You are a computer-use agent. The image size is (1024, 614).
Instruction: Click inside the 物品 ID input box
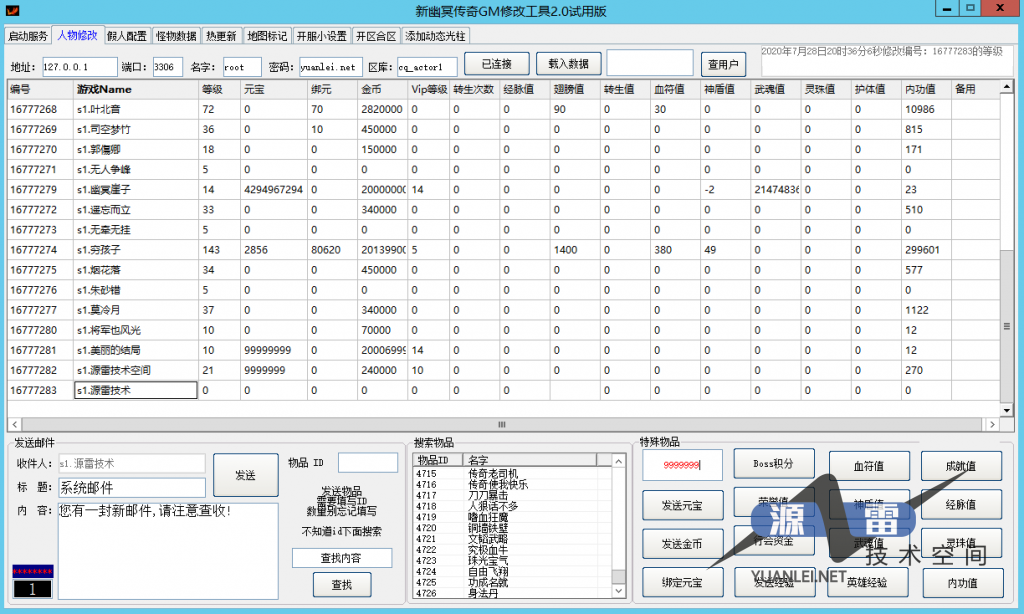tap(367, 462)
